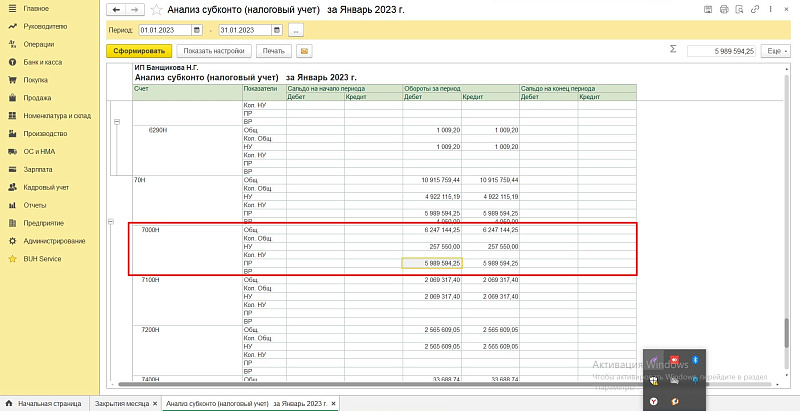
Task: Add report to favorites with star icon
Action: (x=155, y=9)
